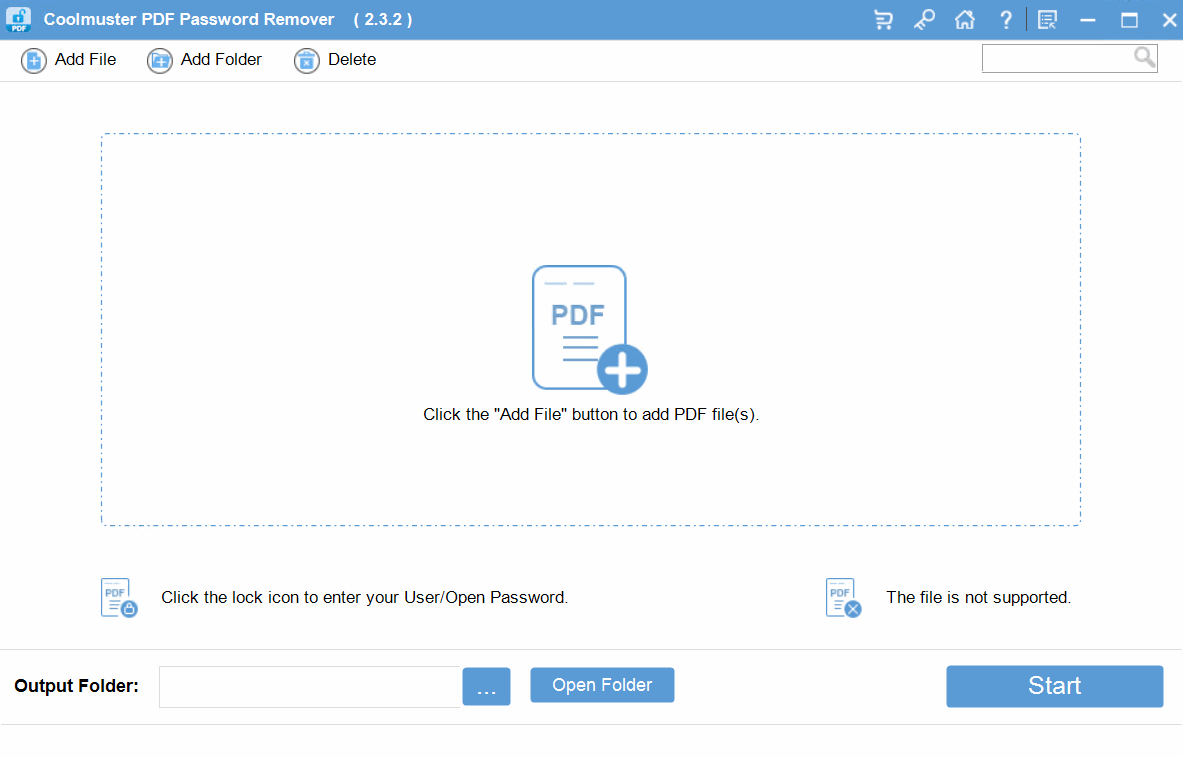Open the home page icon
Viewport: 1183px width, 757px height.
[964, 19]
